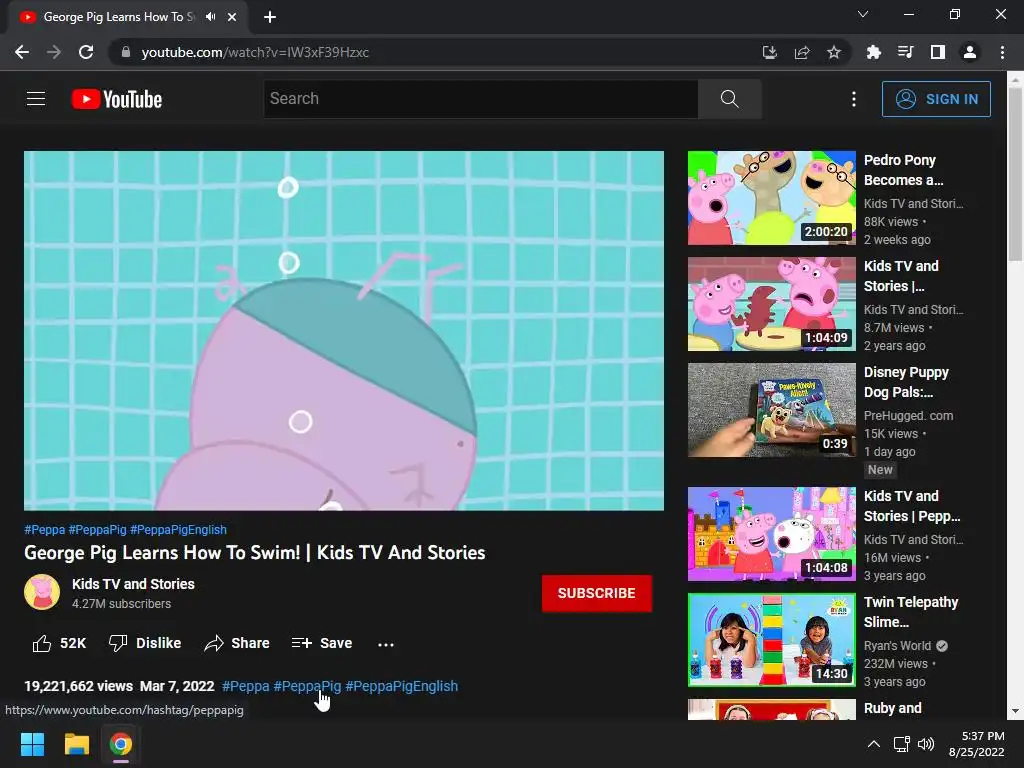Viewport: 1024px width, 768px height.
Task: Click the address bar URL
Action: (x=255, y=52)
